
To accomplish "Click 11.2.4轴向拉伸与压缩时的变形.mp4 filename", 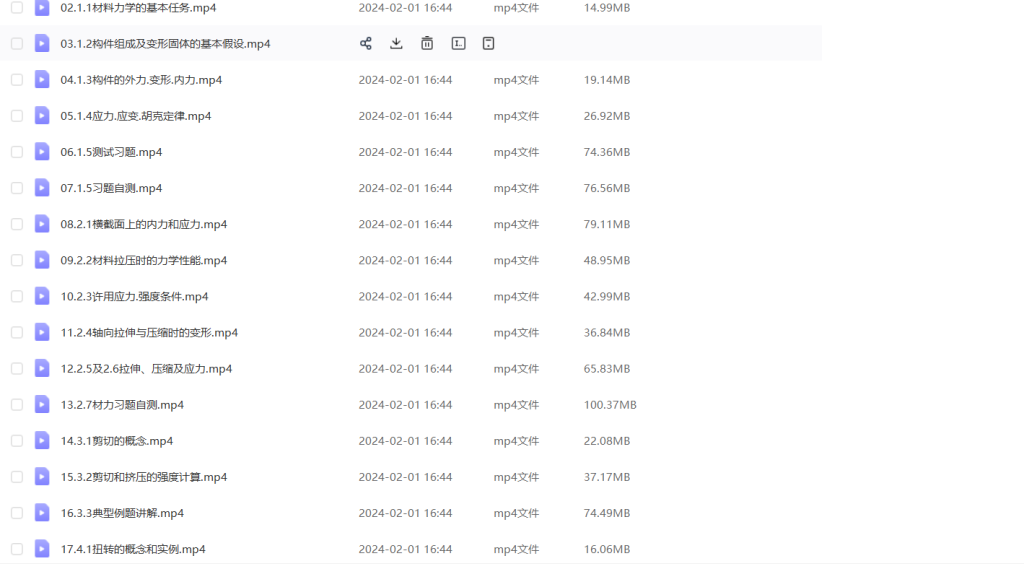I will tap(149, 333).
